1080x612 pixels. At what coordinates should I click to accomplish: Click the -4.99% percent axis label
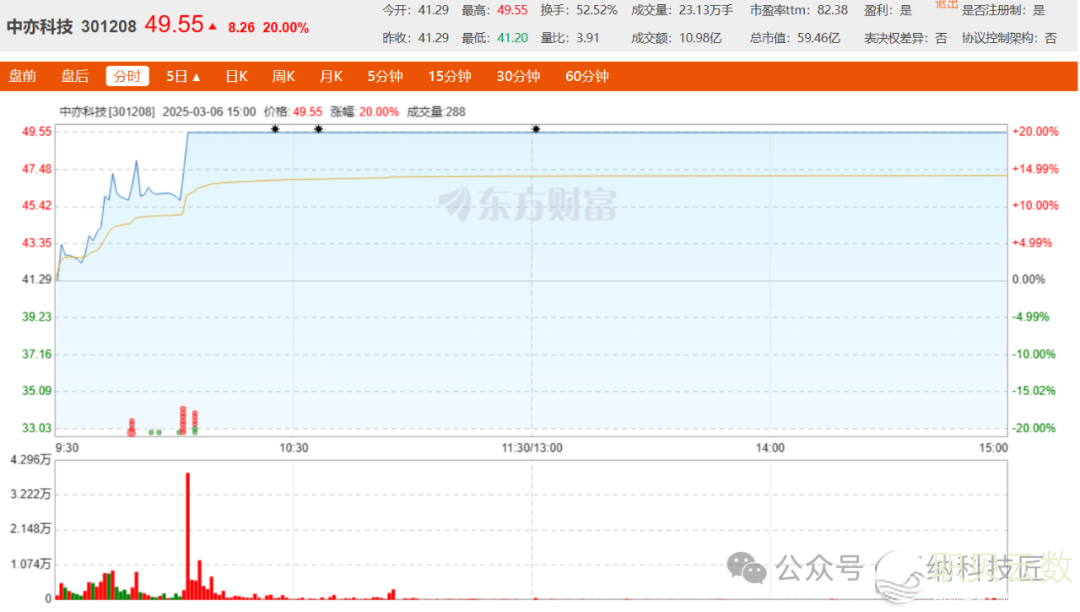coord(1031,317)
